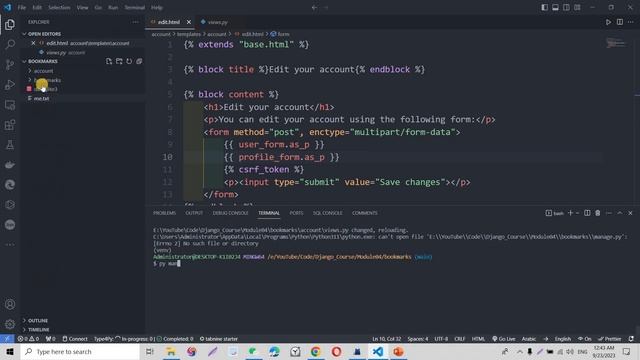This screenshot has width=640, height=360.
Task: Switch to the PROBLEMS panel tab
Action: [x=164, y=213]
